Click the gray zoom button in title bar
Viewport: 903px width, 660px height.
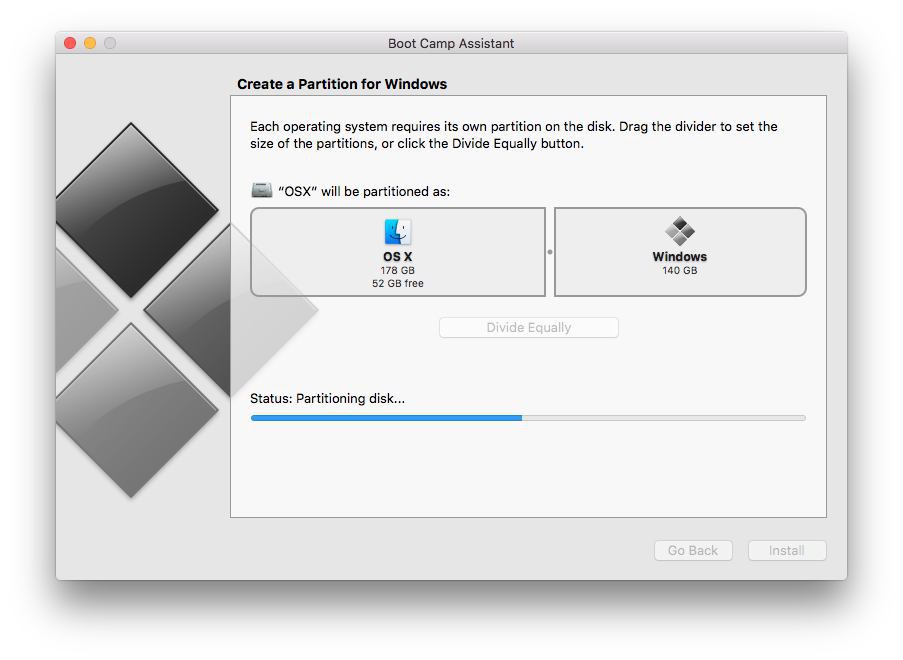pos(110,43)
